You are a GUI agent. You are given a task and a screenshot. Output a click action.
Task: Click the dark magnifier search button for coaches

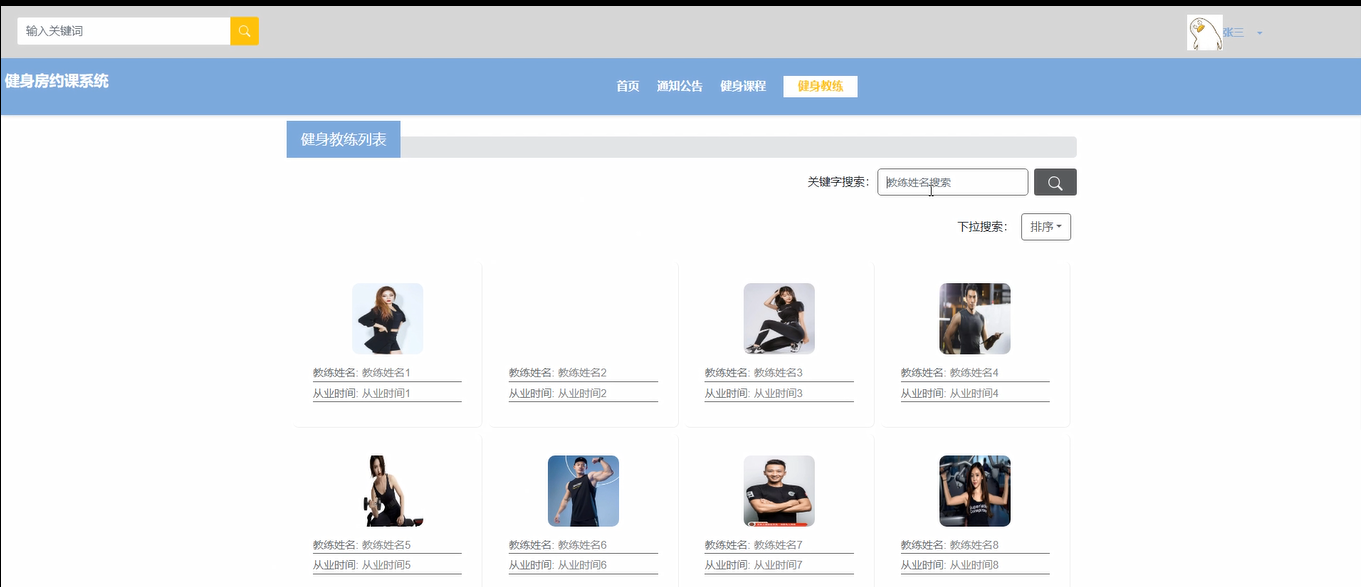tap(1055, 182)
